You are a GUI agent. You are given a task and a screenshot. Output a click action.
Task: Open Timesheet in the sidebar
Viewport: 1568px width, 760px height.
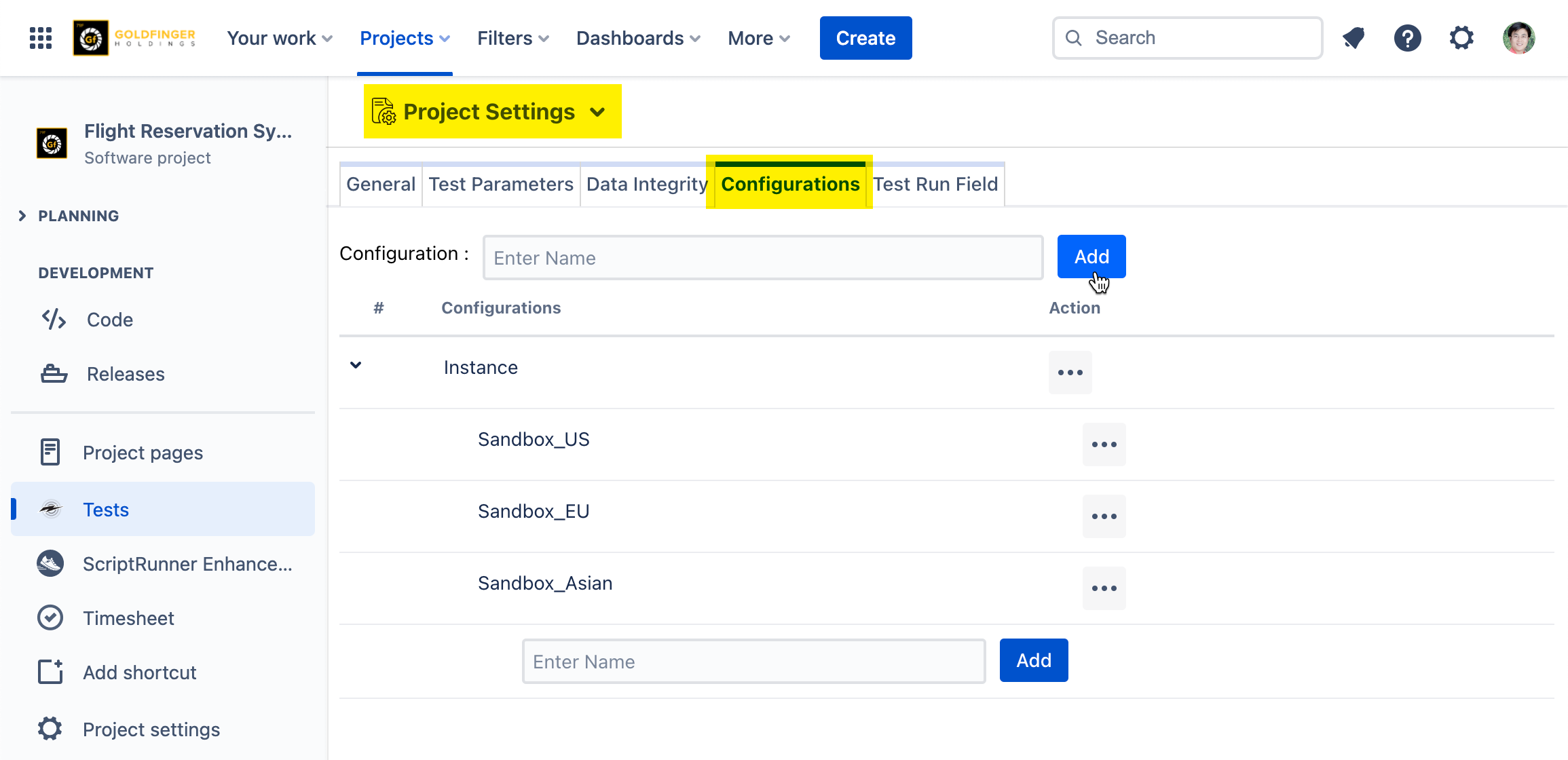[x=128, y=618]
